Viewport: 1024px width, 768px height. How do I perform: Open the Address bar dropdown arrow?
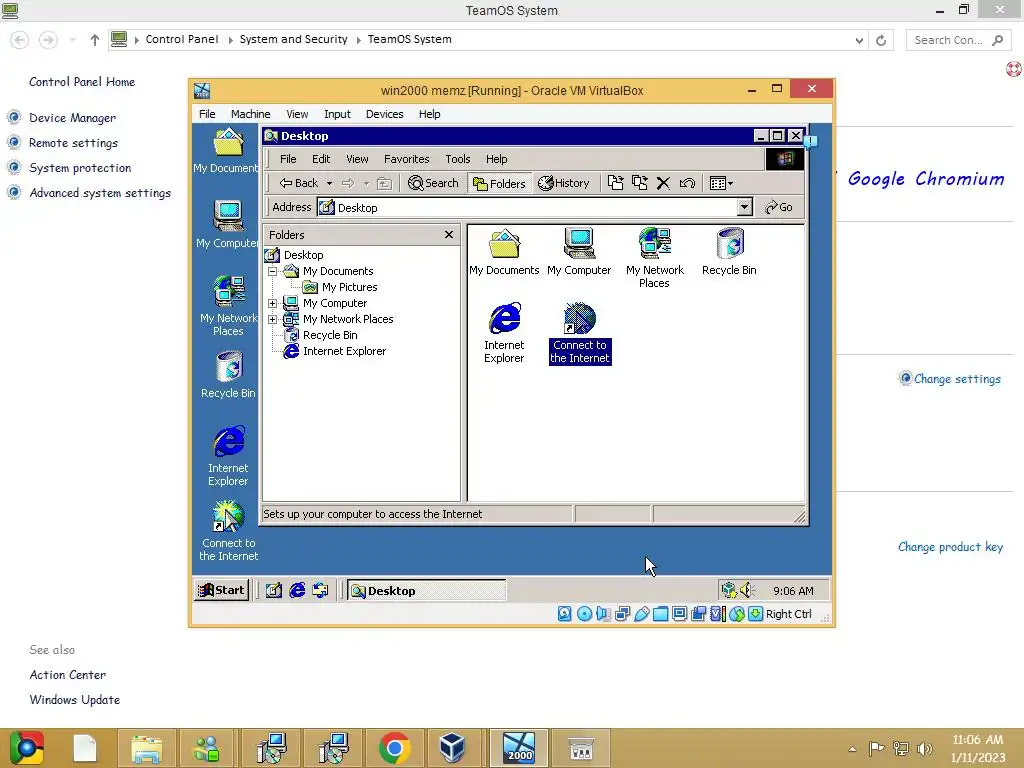(744, 207)
